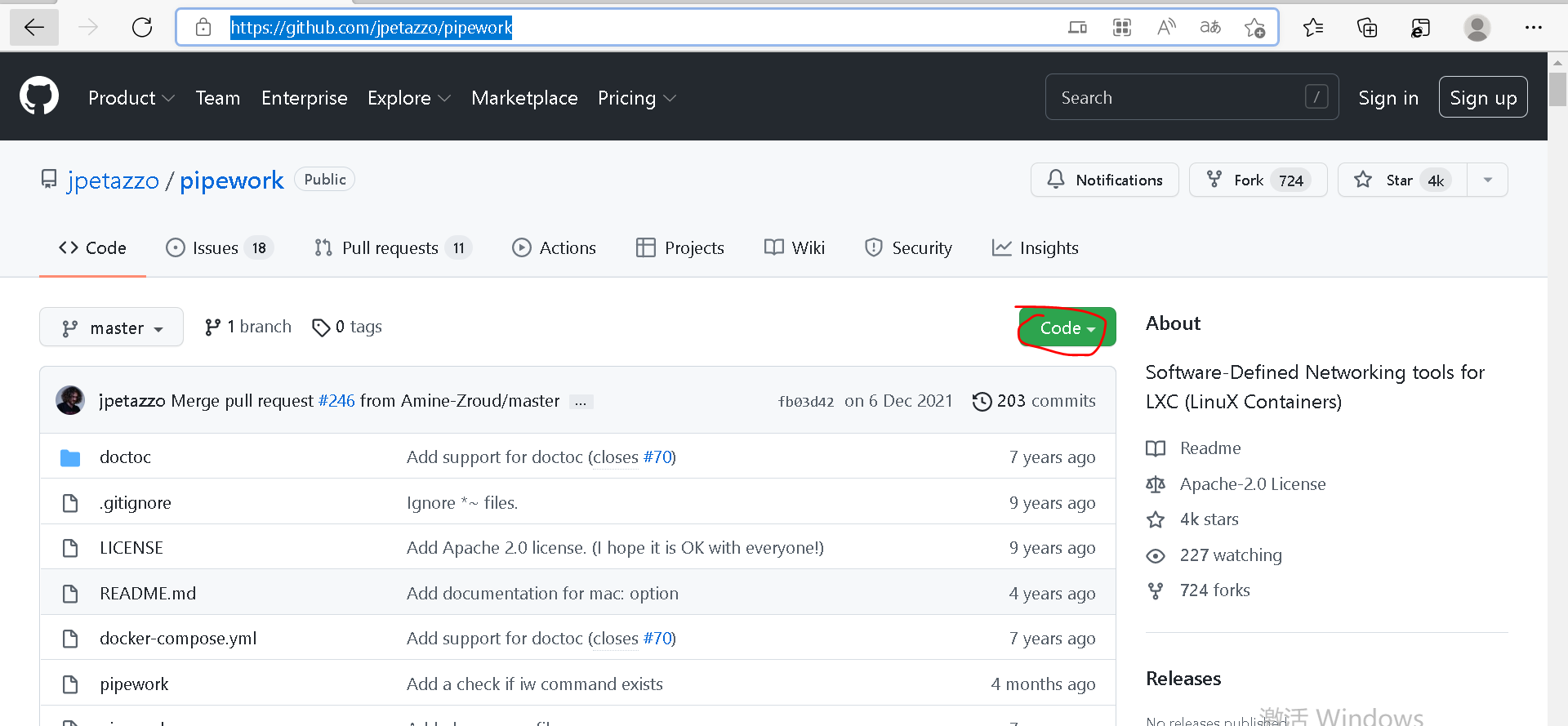Go back with the browser back arrow

pyautogui.click(x=34, y=28)
